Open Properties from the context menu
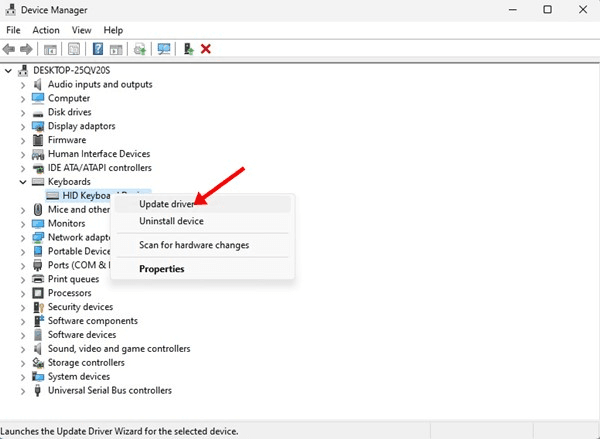 click(202, 269)
